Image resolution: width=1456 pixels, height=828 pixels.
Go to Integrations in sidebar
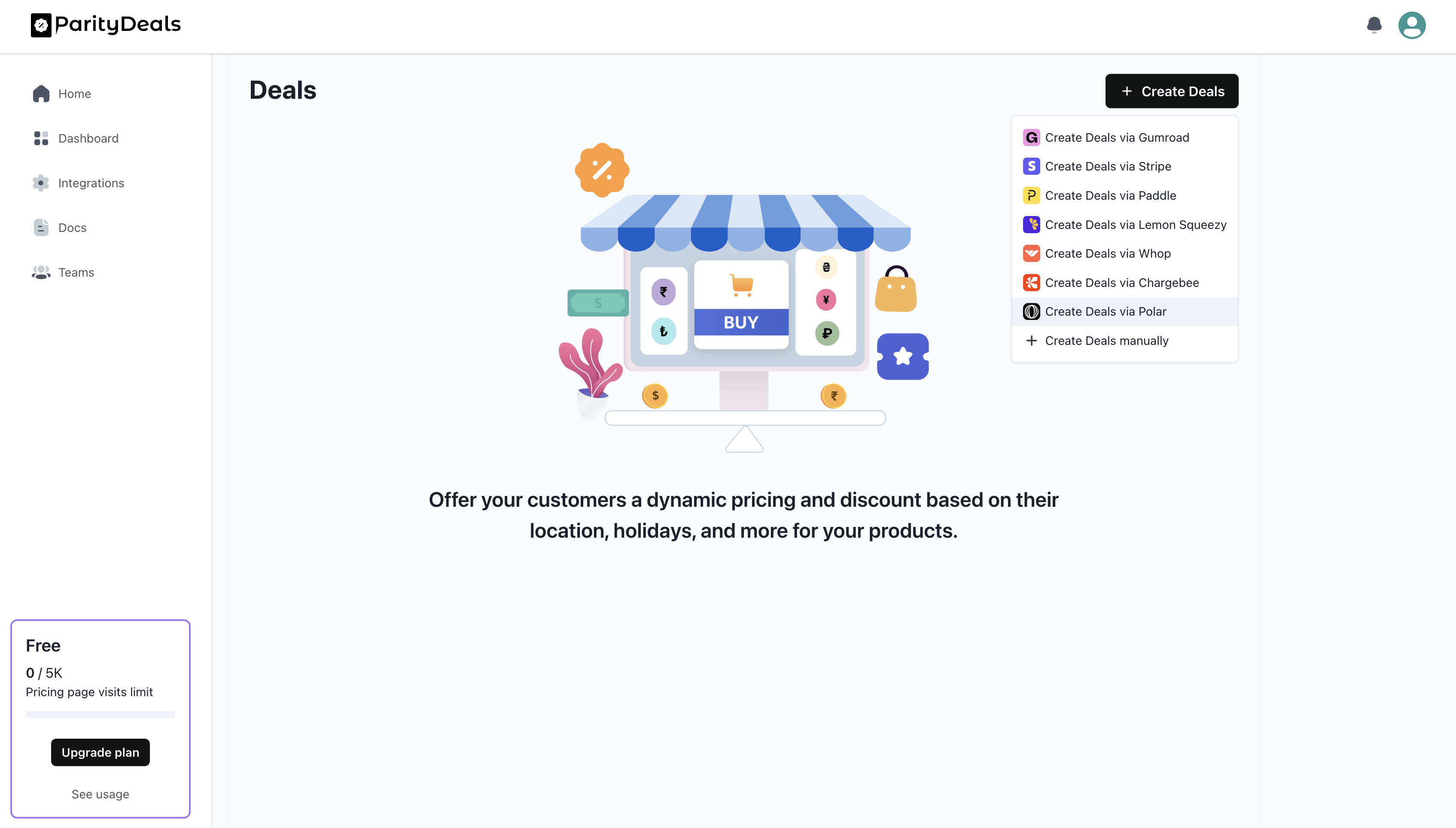pyautogui.click(x=91, y=183)
